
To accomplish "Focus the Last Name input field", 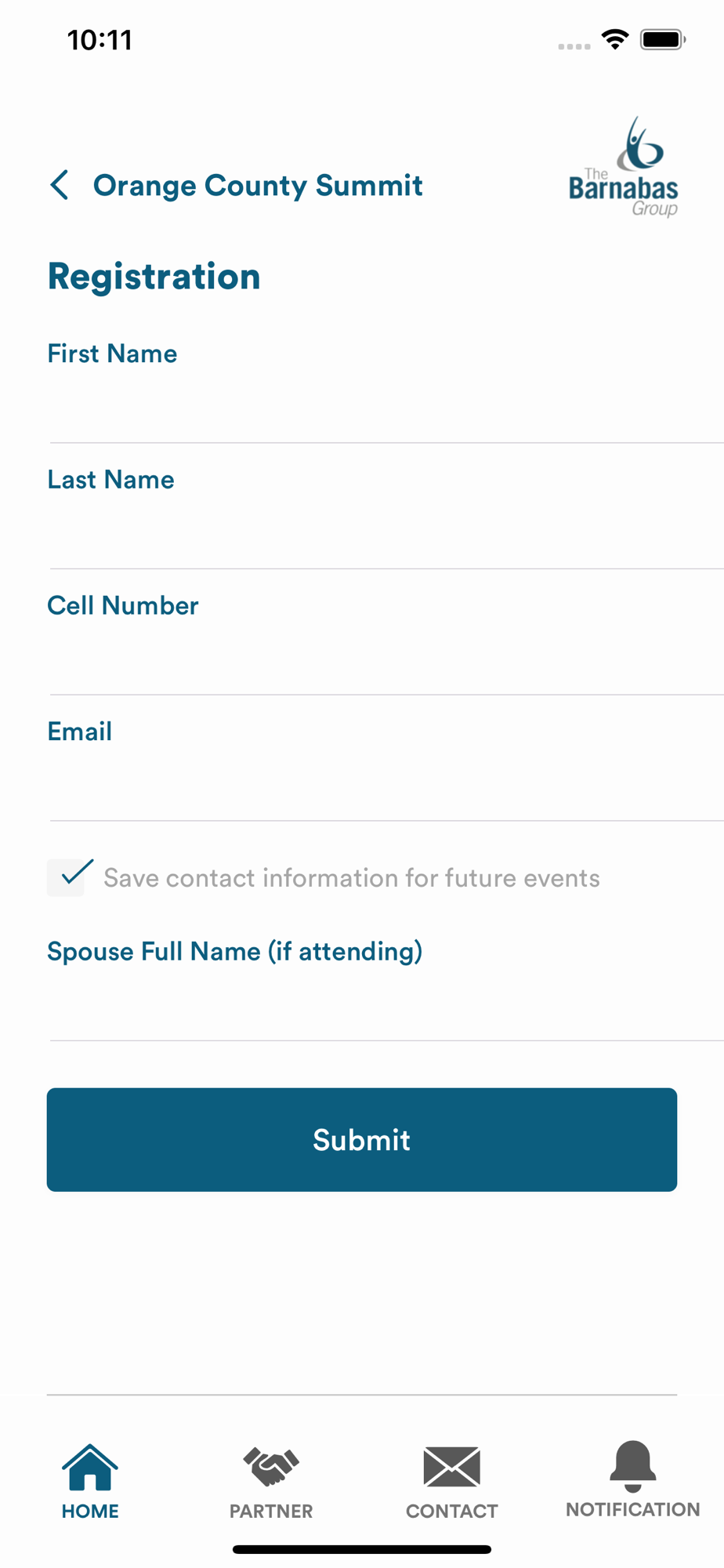I will (x=387, y=534).
